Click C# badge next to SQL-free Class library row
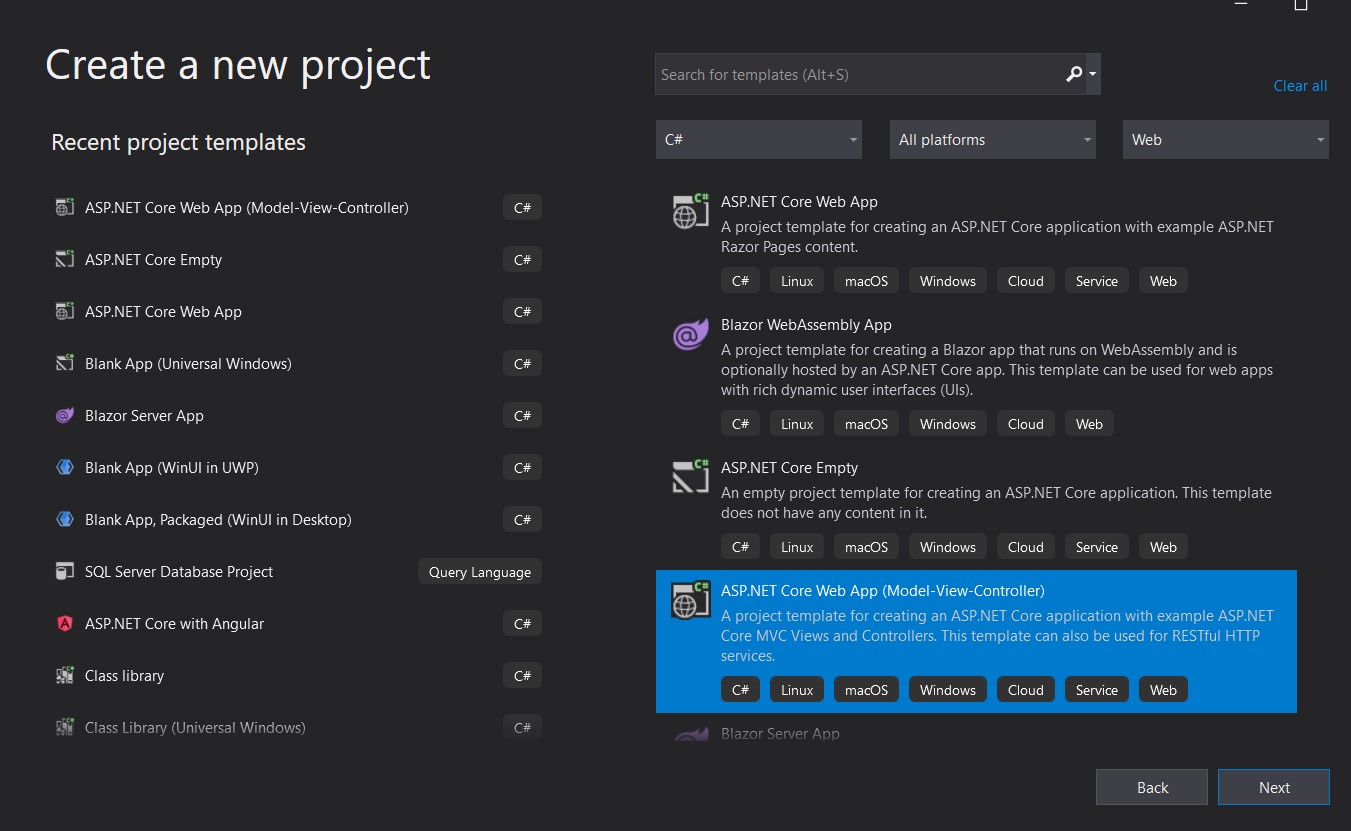This screenshot has width=1351, height=831. (x=522, y=676)
